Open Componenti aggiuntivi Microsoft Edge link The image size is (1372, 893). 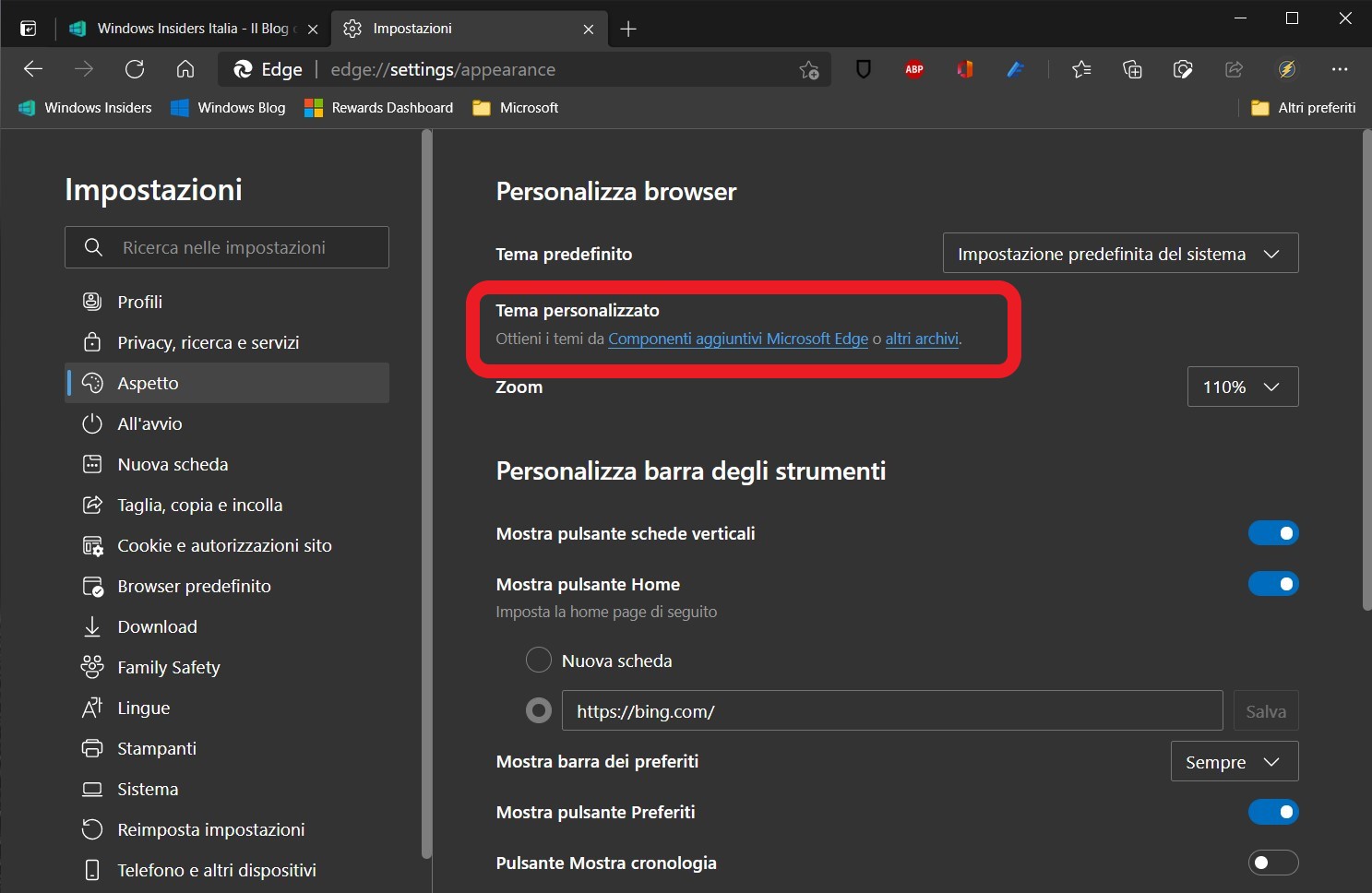pos(738,339)
